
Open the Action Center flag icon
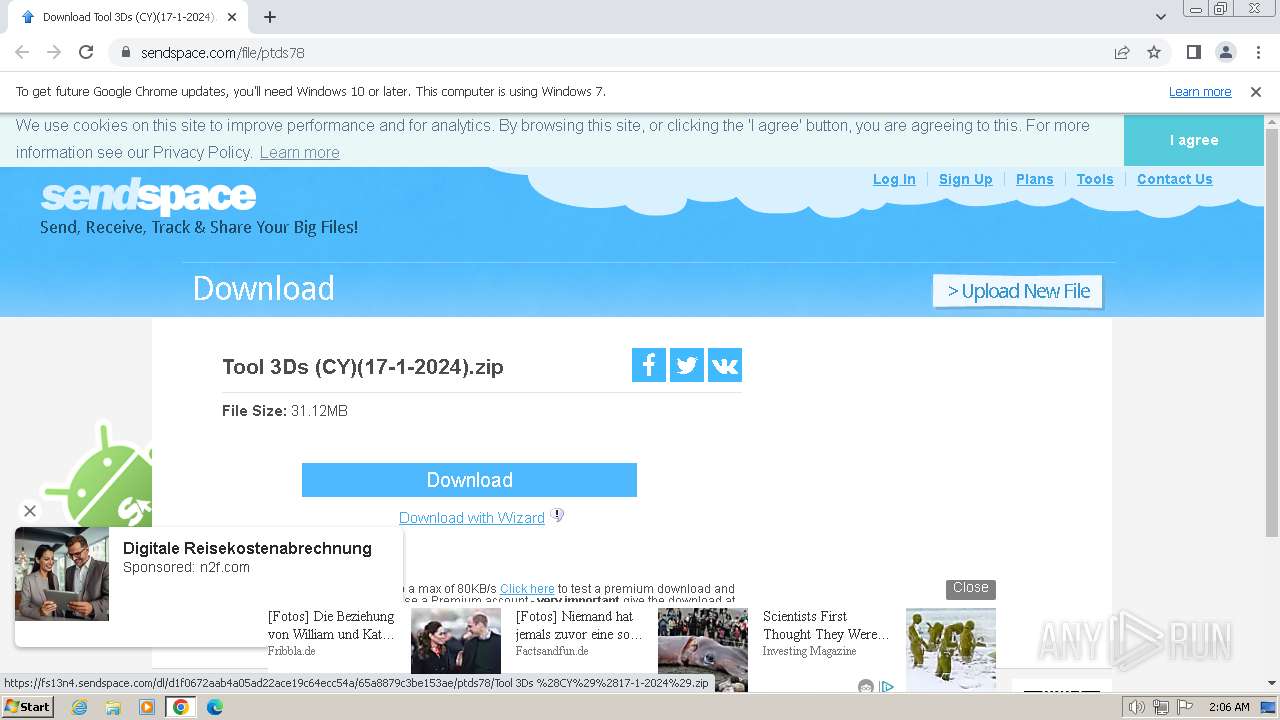[1185, 707]
